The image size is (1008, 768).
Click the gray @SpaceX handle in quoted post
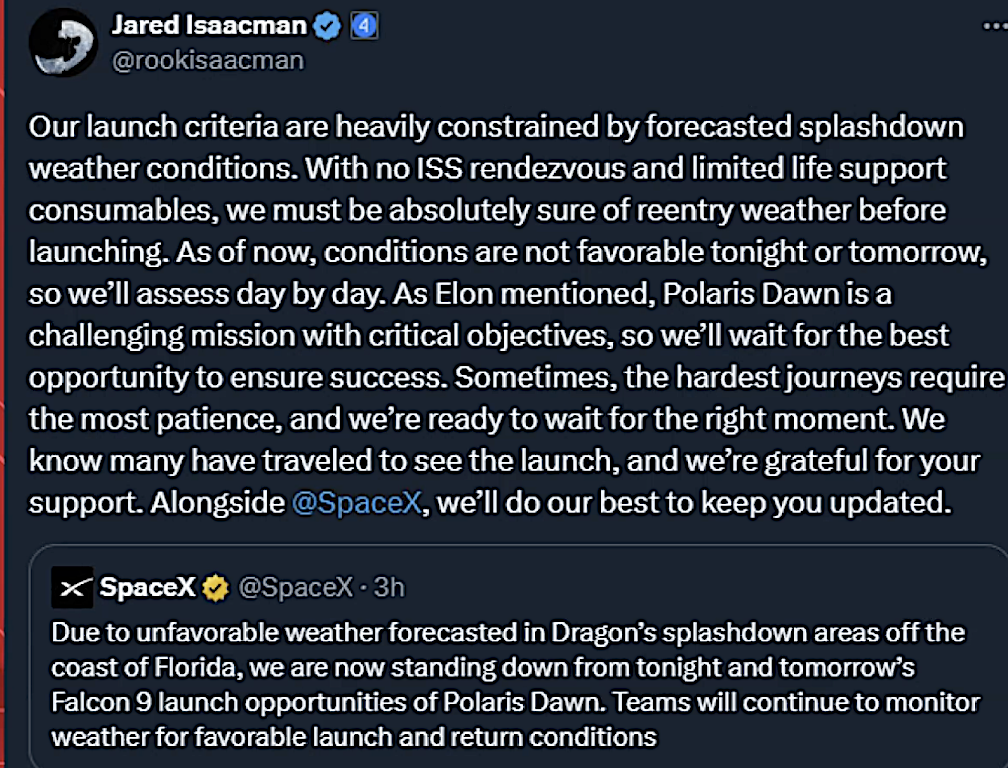(x=295, y=588)
